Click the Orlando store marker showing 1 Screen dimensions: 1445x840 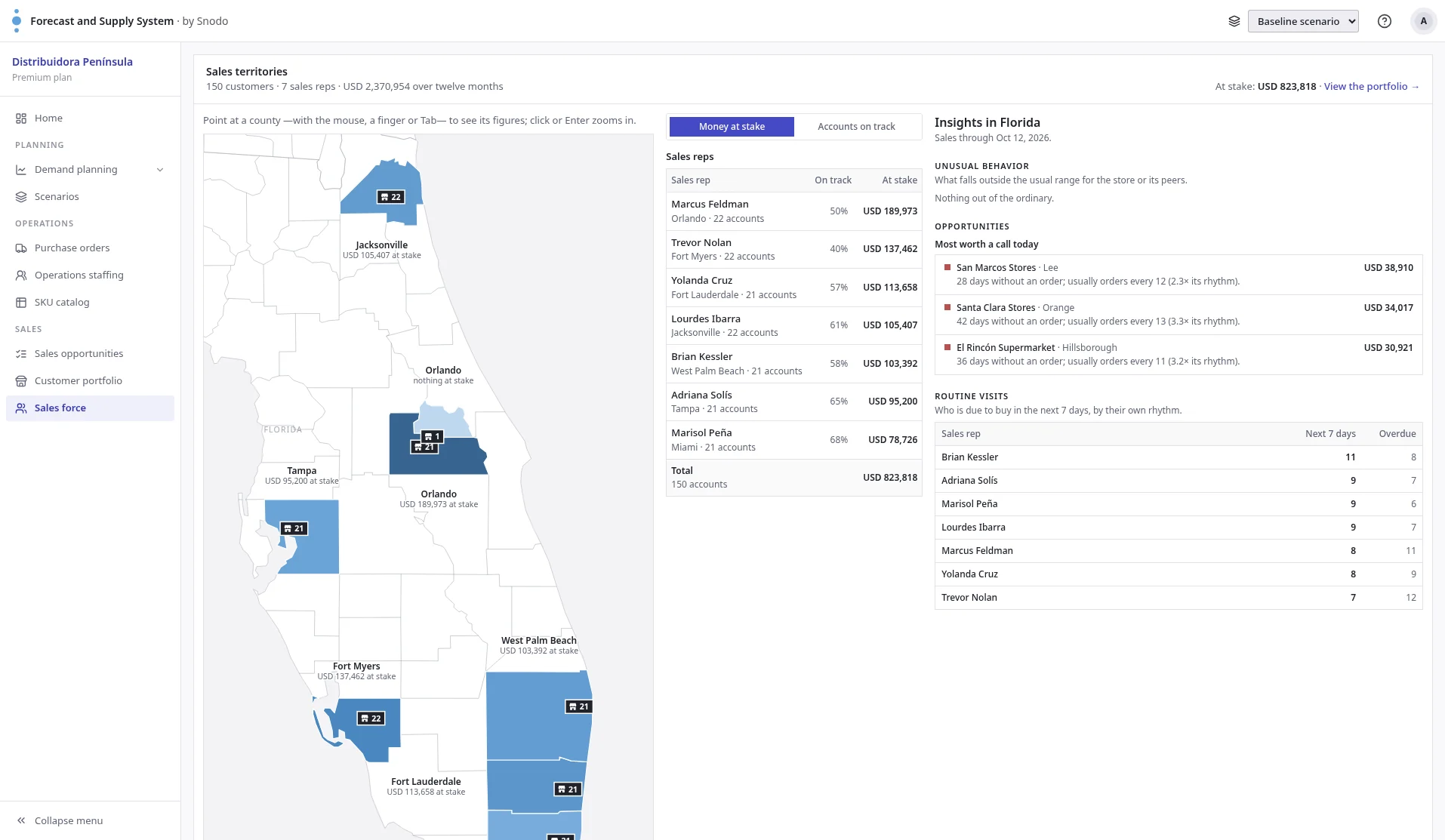coord(432,436)
